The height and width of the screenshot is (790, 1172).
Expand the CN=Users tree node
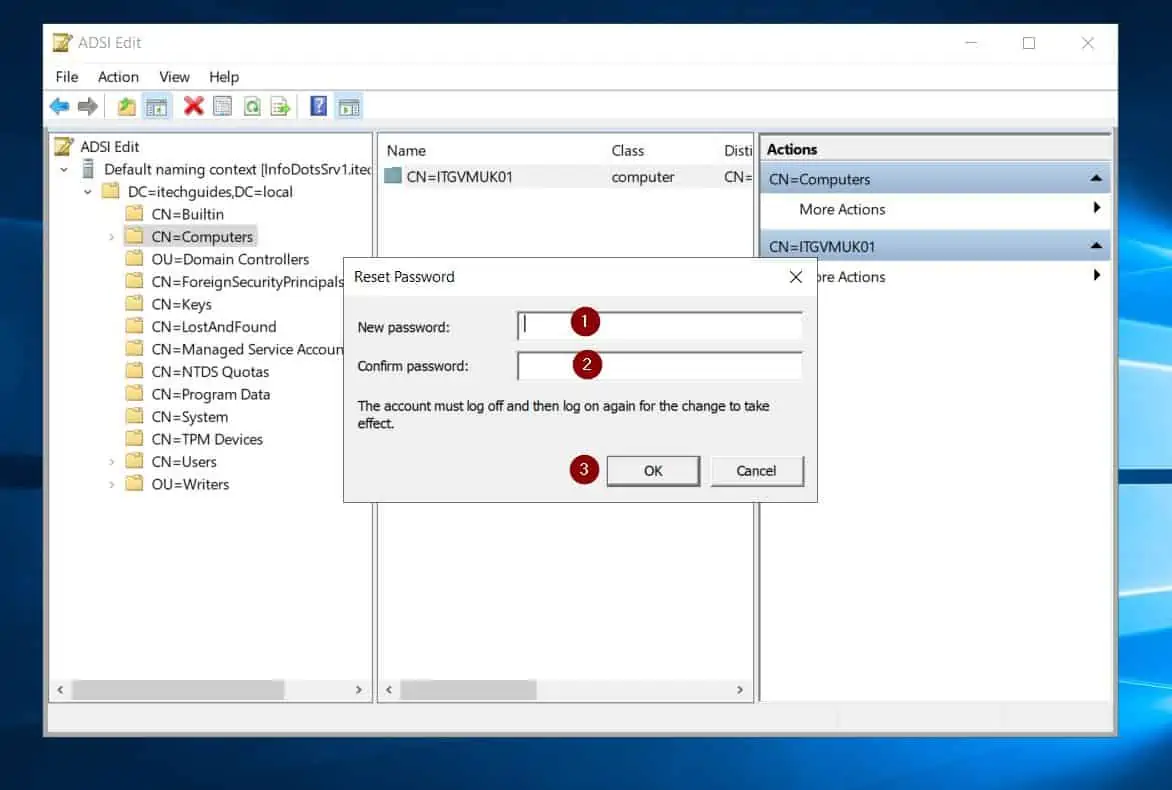[x=111, y=462]
